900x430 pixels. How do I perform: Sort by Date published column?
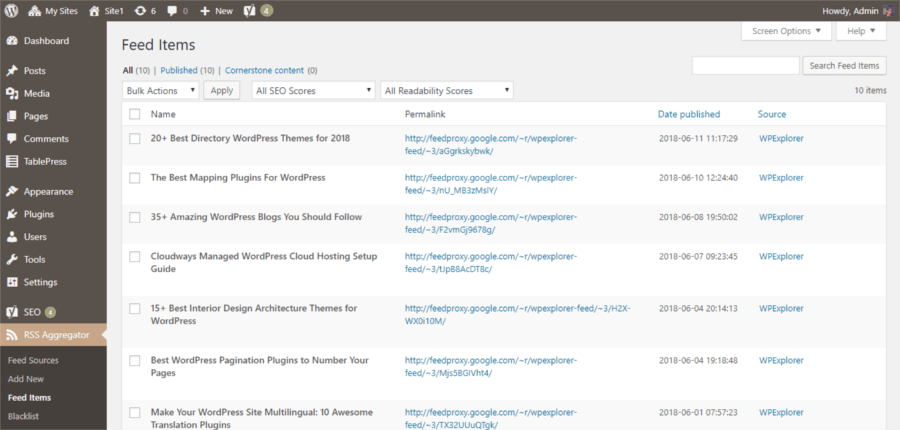(689, 114)
